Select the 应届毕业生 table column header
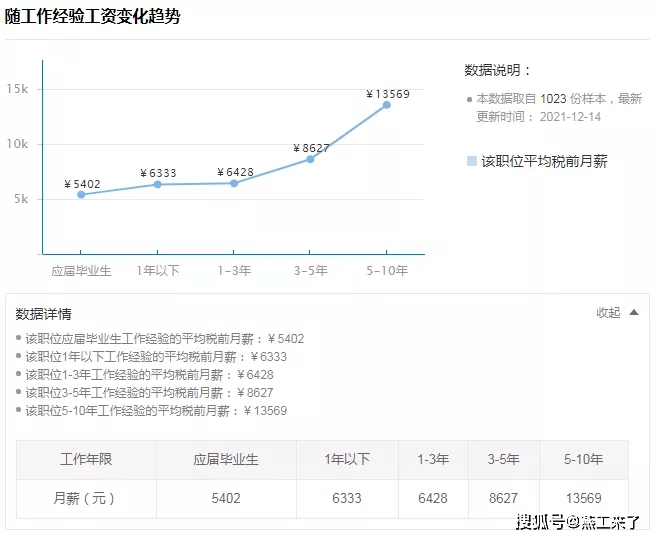Image resolution: width=655 pixels, height=539 pixels. tap(226, 460)
